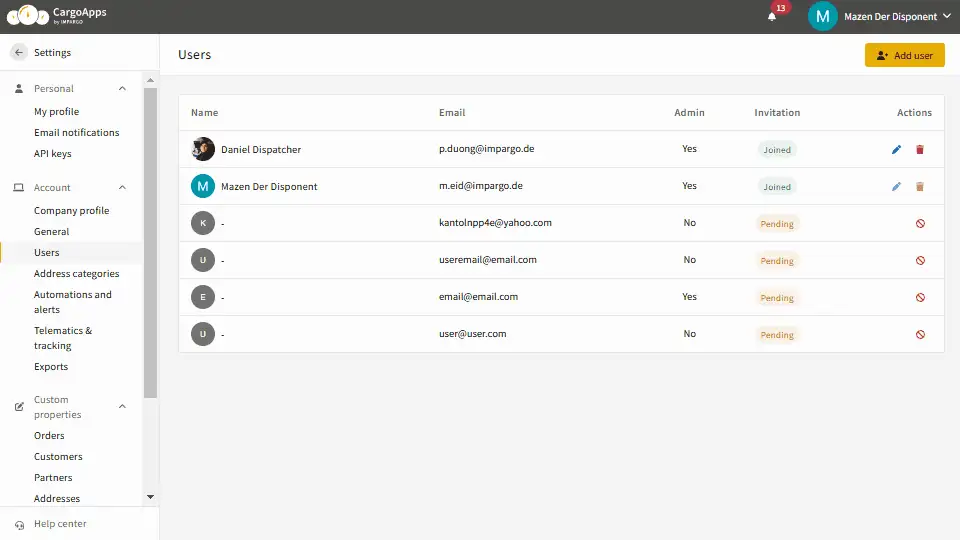Delete Daniel Dispatcher with trash icon
960x540 pixels.
coord(920,149)
